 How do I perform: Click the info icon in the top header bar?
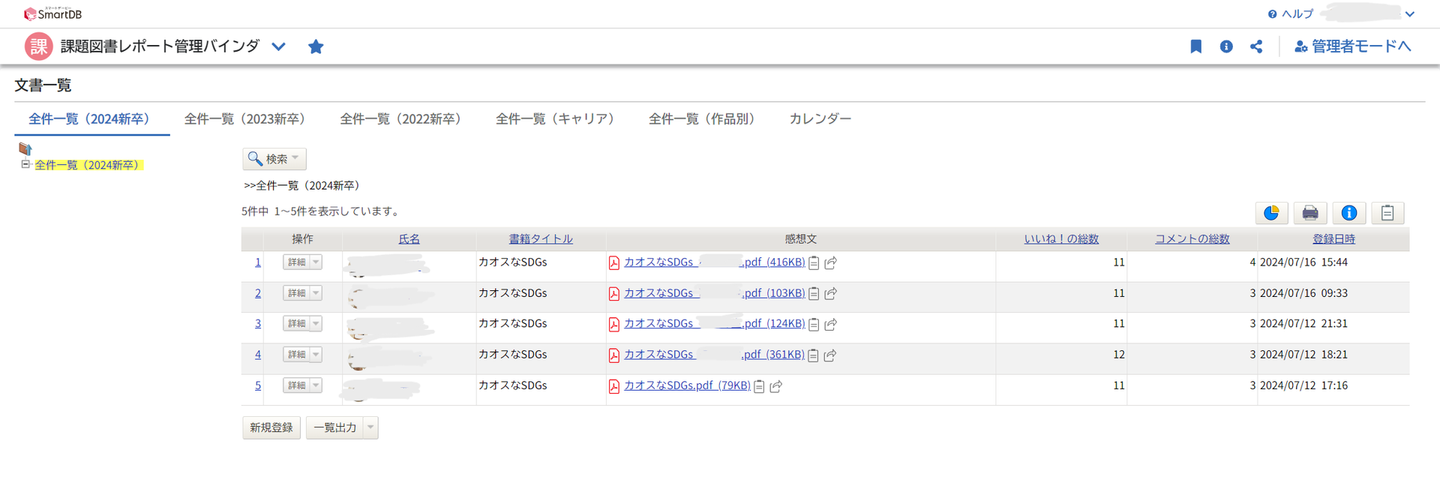[x=1226, y=46]
